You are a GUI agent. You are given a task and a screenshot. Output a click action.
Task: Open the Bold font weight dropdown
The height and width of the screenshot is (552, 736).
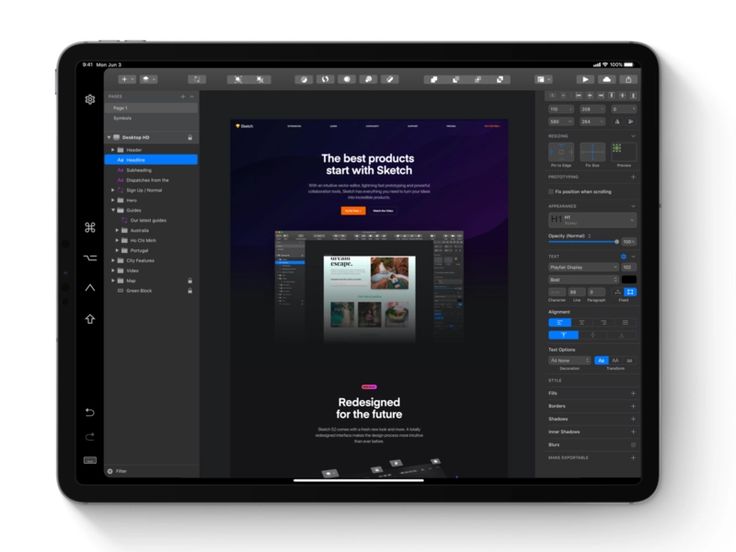583,280
